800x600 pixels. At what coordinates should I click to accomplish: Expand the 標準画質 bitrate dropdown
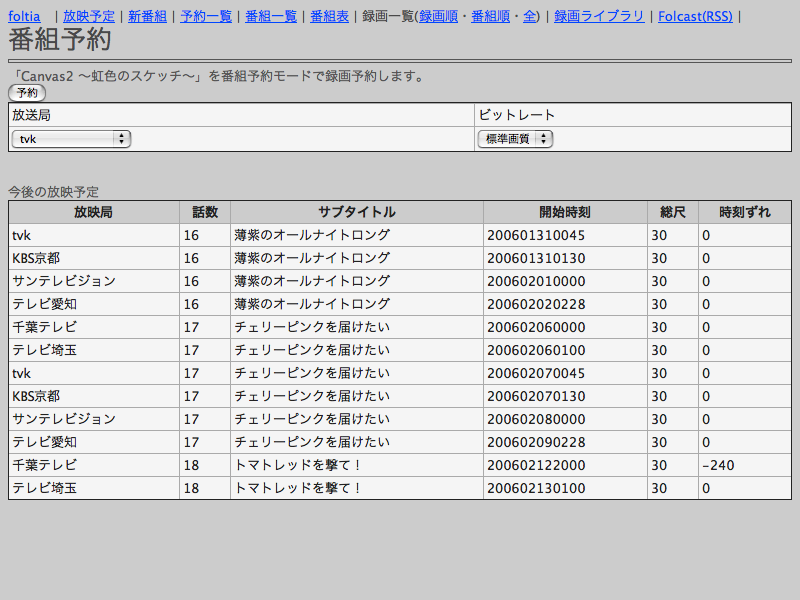[x=515, y=139]
